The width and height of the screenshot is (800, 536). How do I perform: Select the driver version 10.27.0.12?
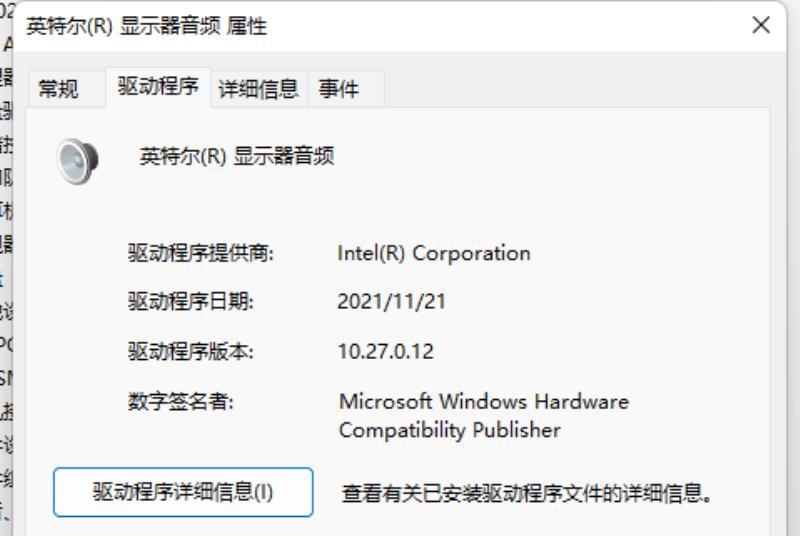(386, 351)
